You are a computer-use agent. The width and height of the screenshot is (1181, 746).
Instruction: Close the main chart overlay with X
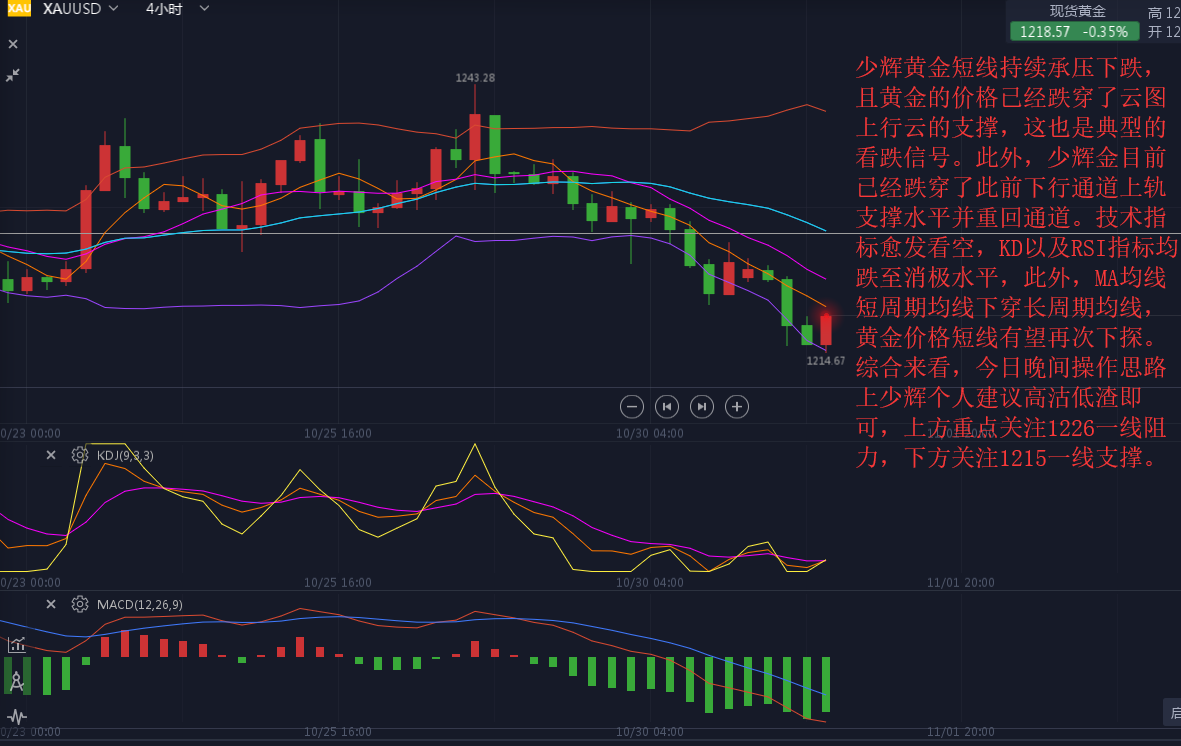click(x=13, y=44)
